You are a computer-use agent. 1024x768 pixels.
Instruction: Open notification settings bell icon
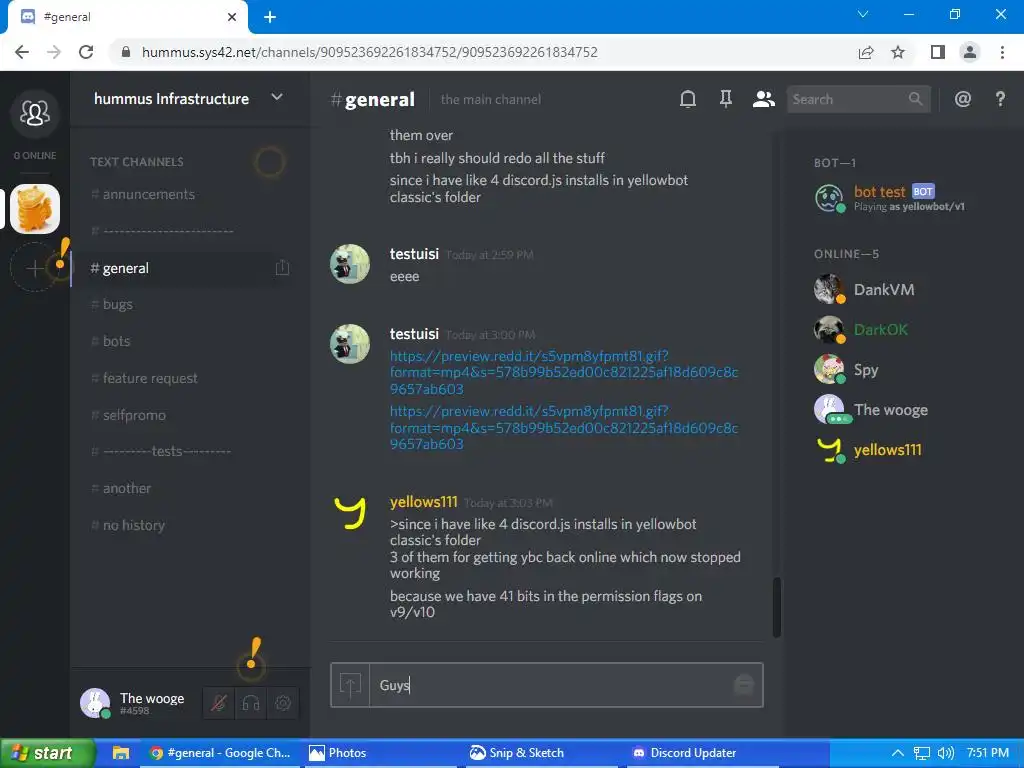tap(688, 99)
